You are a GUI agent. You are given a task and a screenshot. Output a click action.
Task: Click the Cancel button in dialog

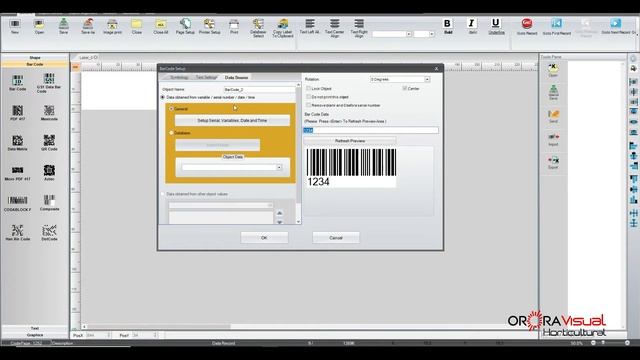point(336,238)
